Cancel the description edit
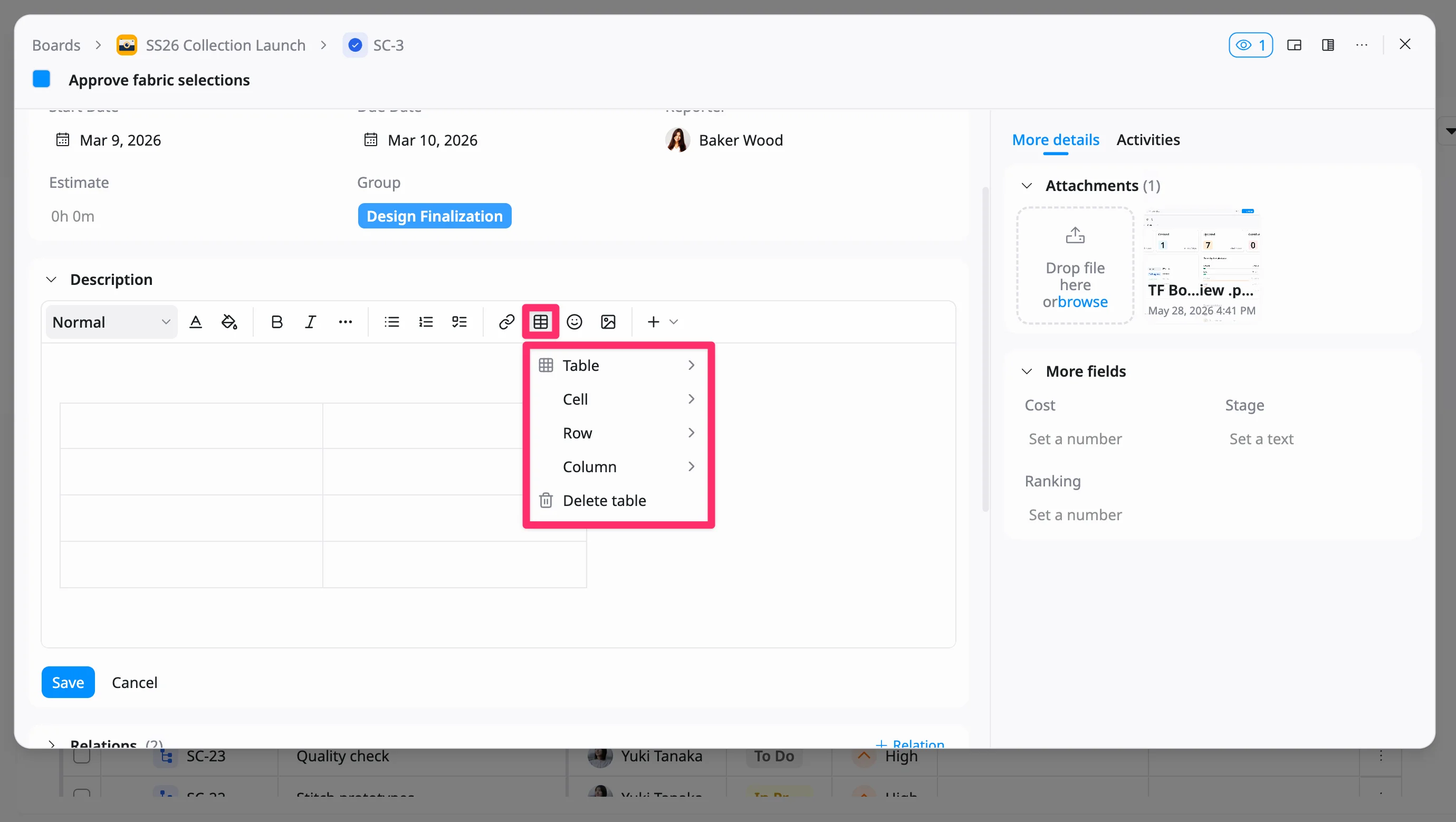 pyautogui.click(x=135, y=682)
